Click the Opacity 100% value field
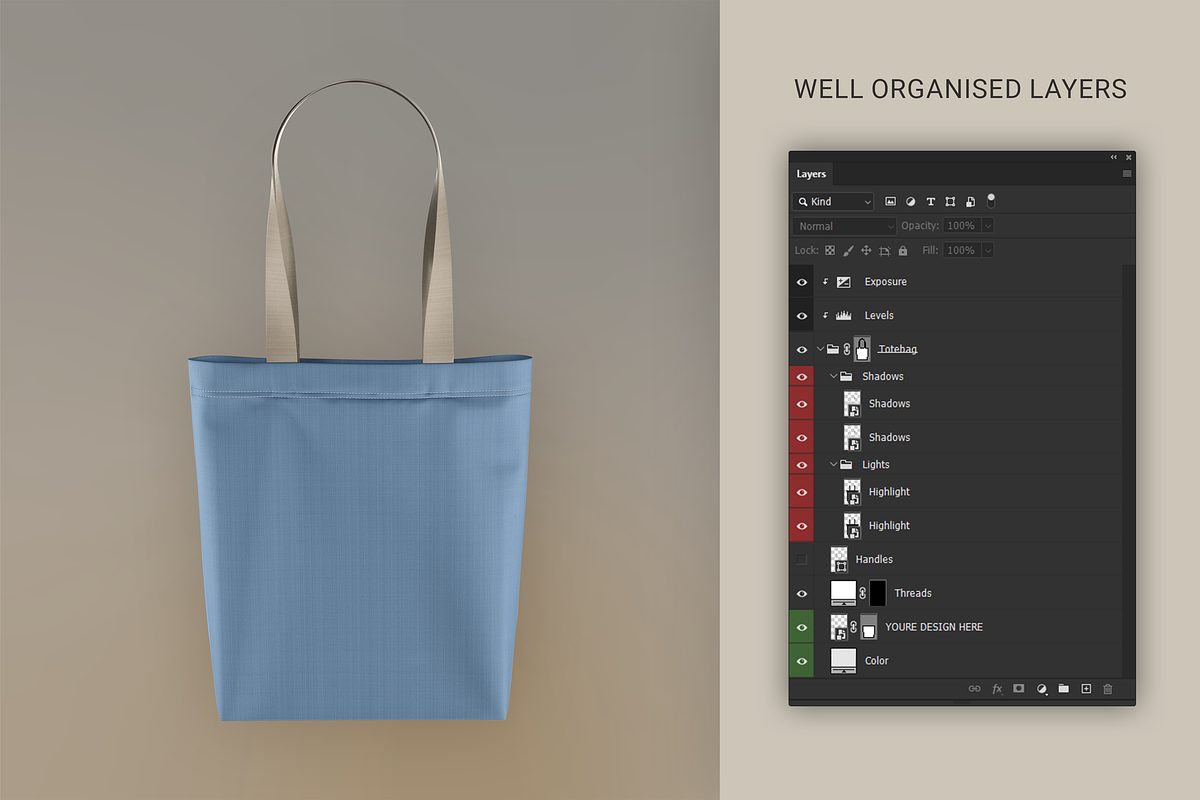Viewport: 1200px width, 800px height. click(961, 226)
